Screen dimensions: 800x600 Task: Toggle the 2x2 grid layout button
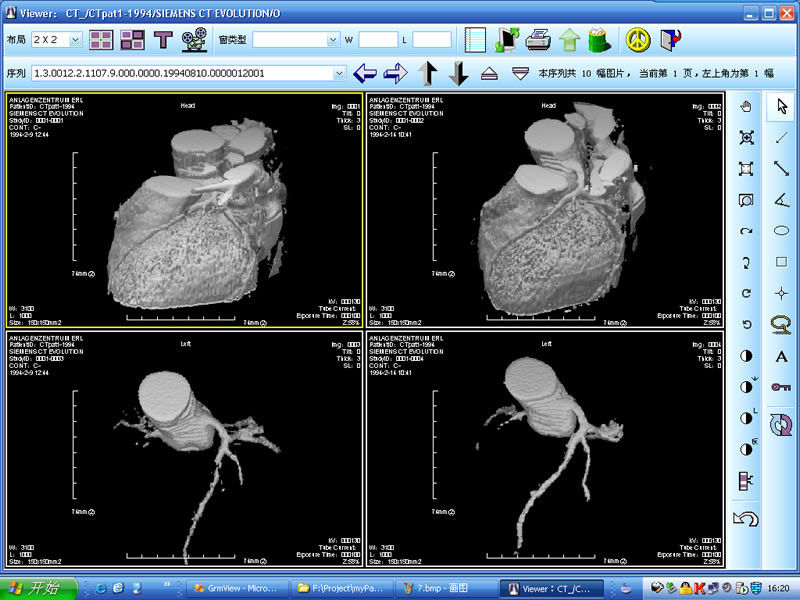101,40
